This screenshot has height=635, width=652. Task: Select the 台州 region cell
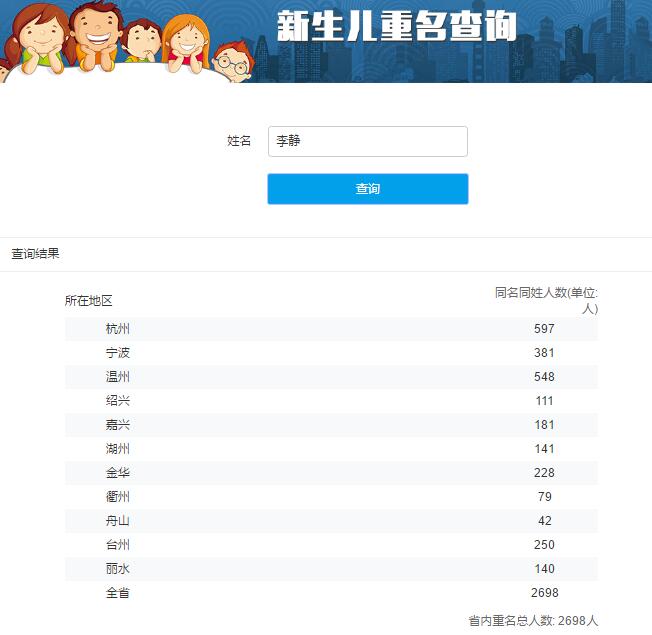118,544
